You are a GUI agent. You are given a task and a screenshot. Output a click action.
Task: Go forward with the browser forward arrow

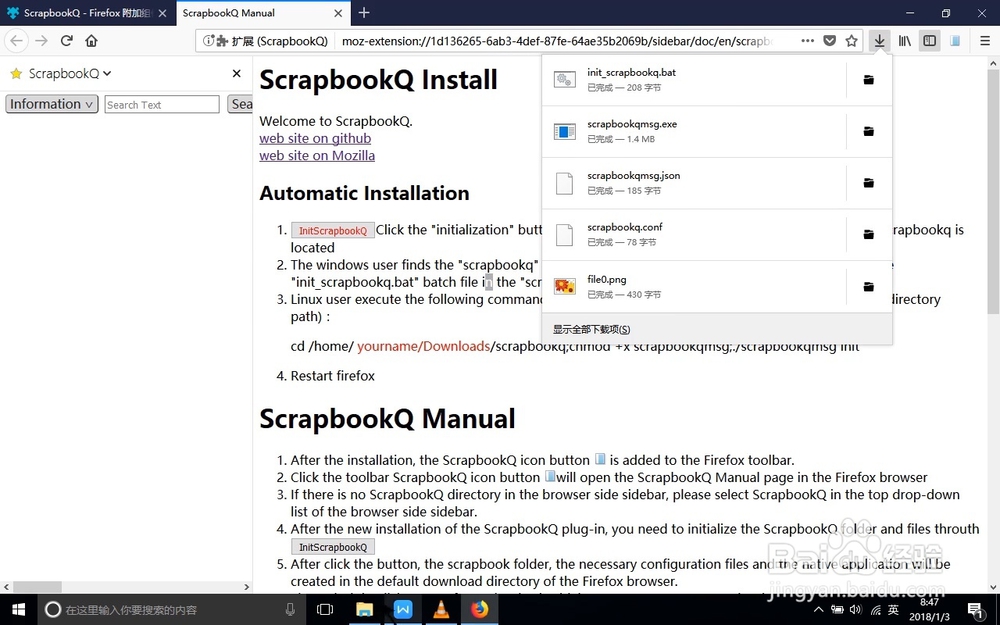[41, 41]
